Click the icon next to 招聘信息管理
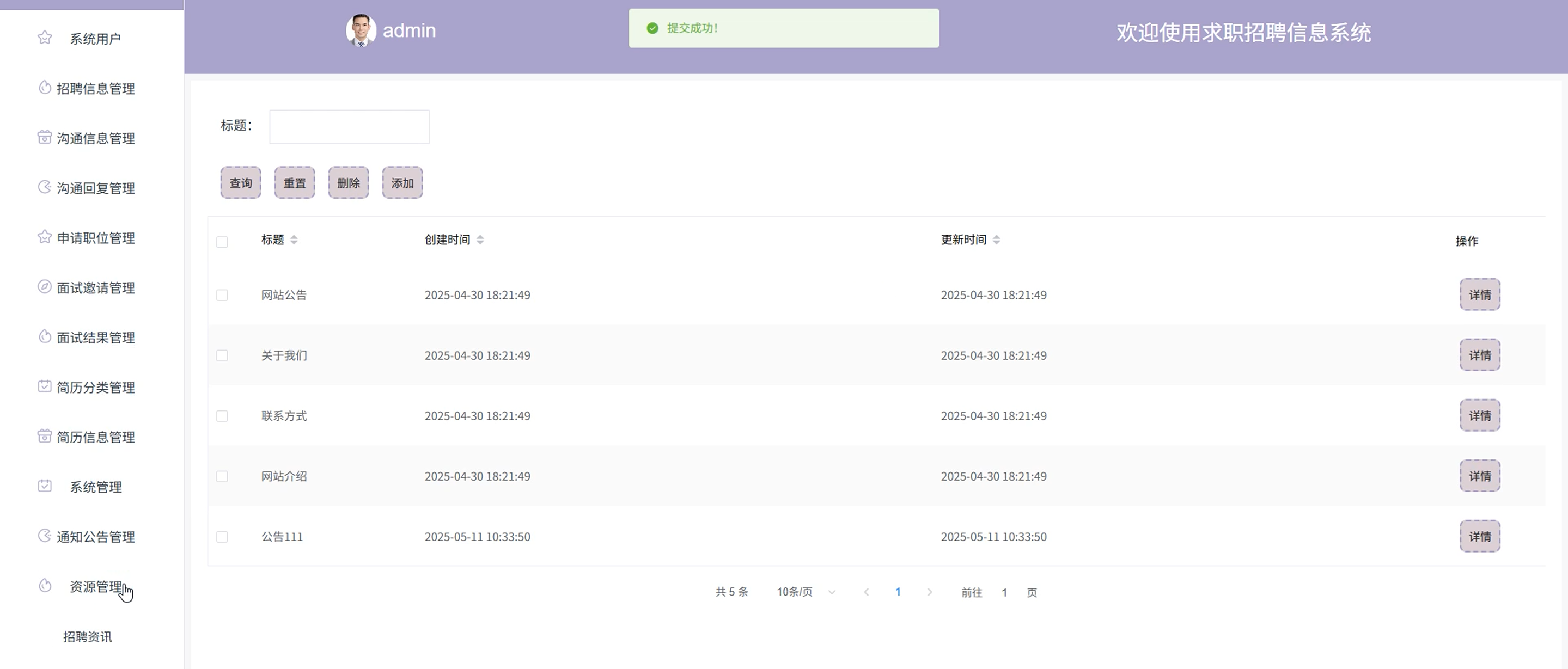Viewport: 1568px width, 669px height. click(45, 88)
